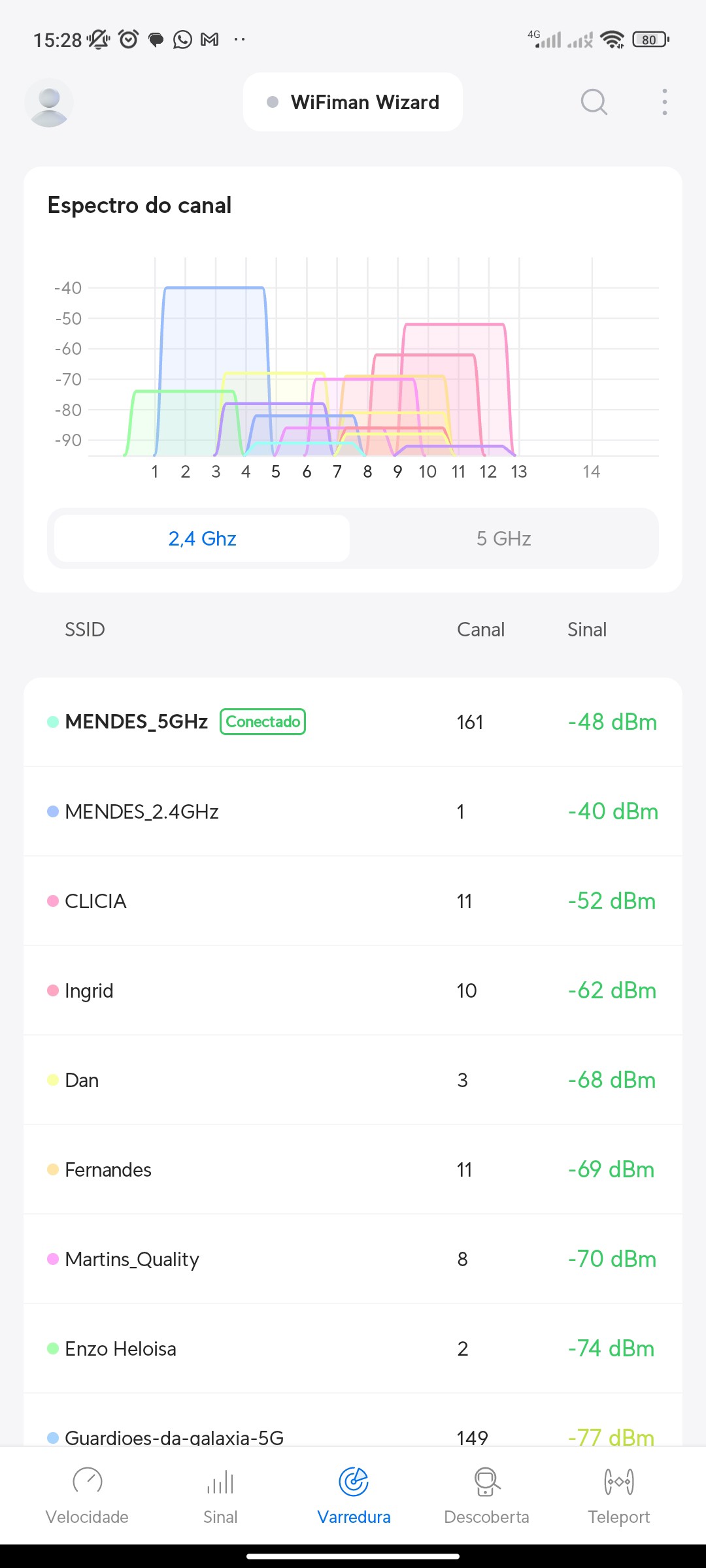This screenshot has height=1568, width=706.
Task: Open the Sinal signal bars icon
Action: (x=220, y=1482)
